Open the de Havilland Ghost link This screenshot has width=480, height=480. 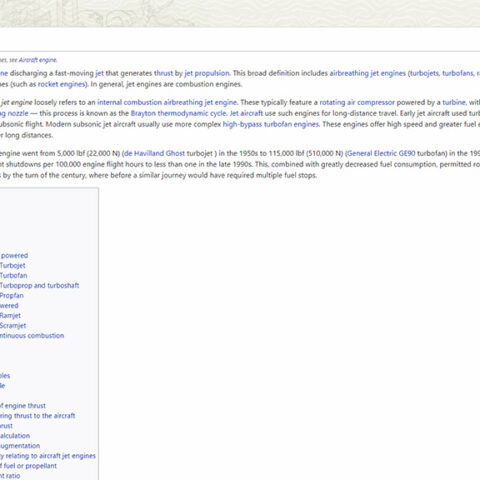click(154, 153)
